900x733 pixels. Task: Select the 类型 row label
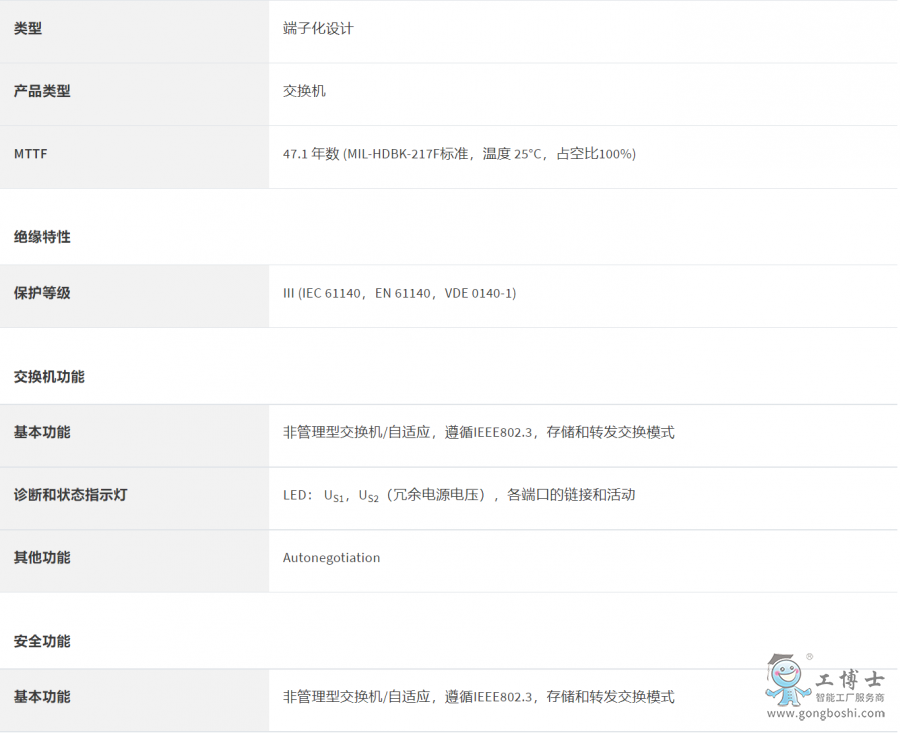[28, 29]
